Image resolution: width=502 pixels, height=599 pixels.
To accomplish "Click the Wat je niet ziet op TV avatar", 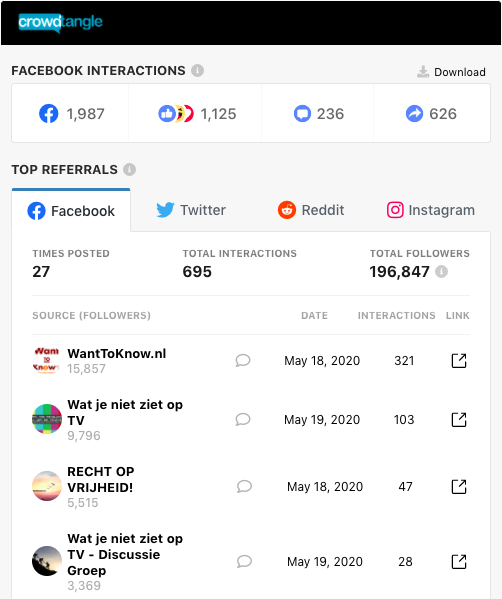I will point(47,419).
